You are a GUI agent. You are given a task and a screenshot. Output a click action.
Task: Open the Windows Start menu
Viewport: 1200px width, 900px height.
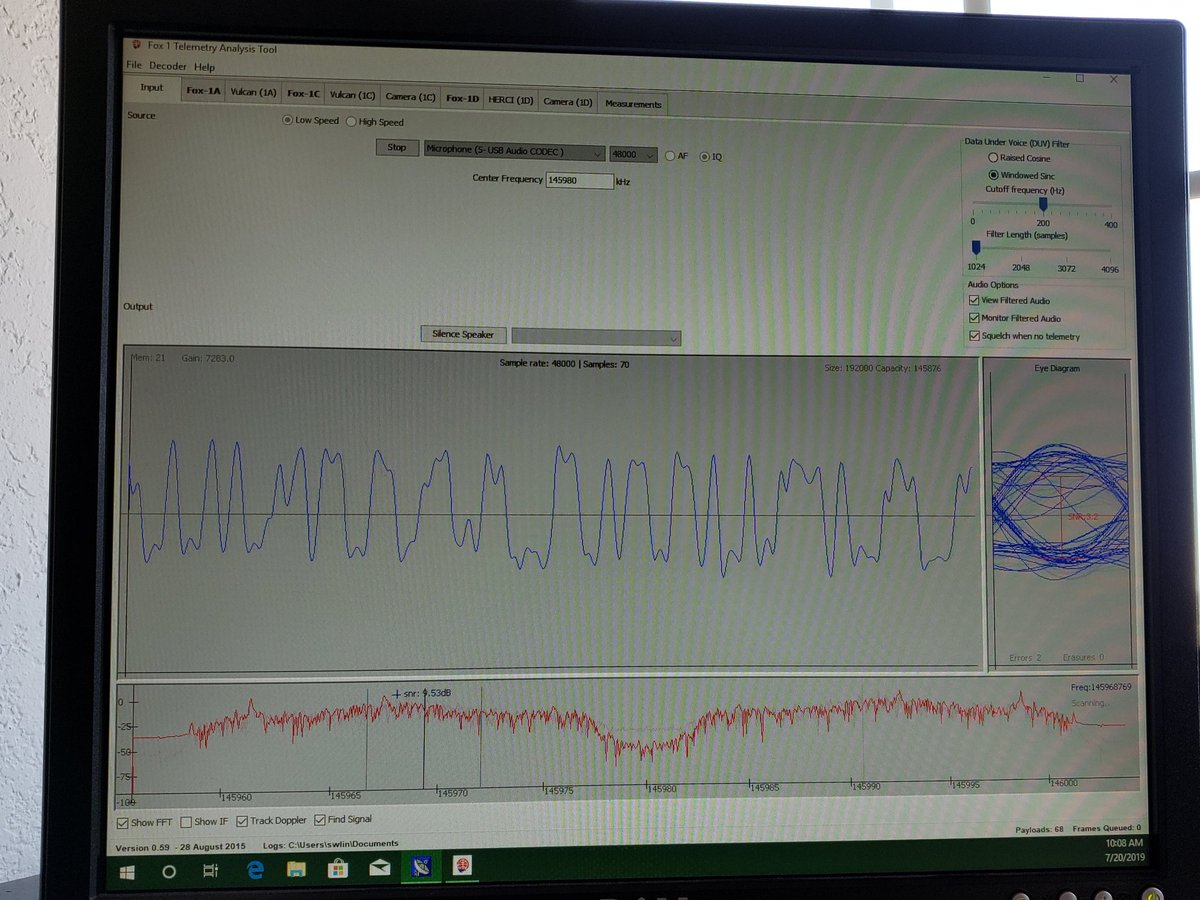click(128, 872)
